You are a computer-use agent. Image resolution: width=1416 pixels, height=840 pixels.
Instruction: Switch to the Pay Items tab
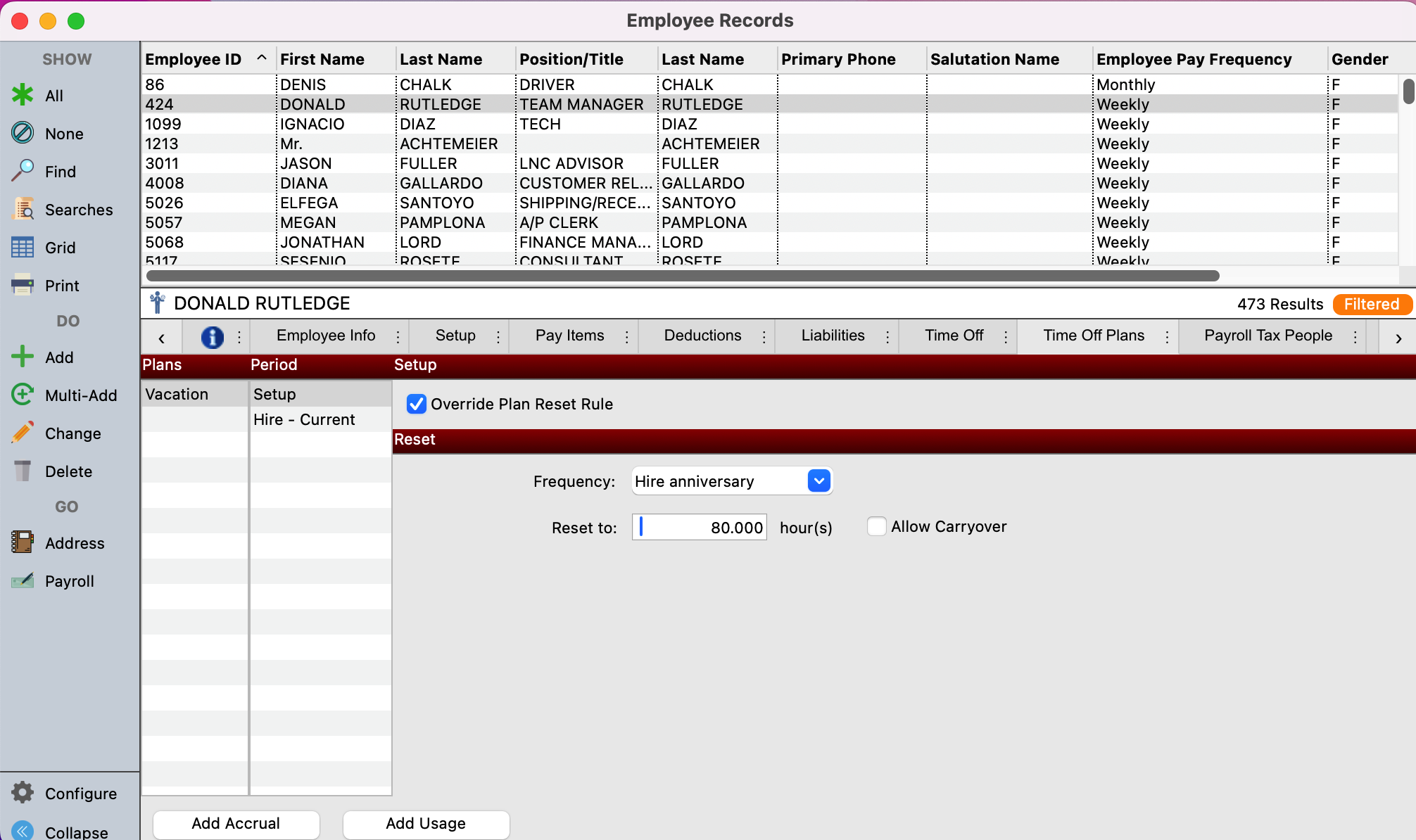tap(569, 336)
